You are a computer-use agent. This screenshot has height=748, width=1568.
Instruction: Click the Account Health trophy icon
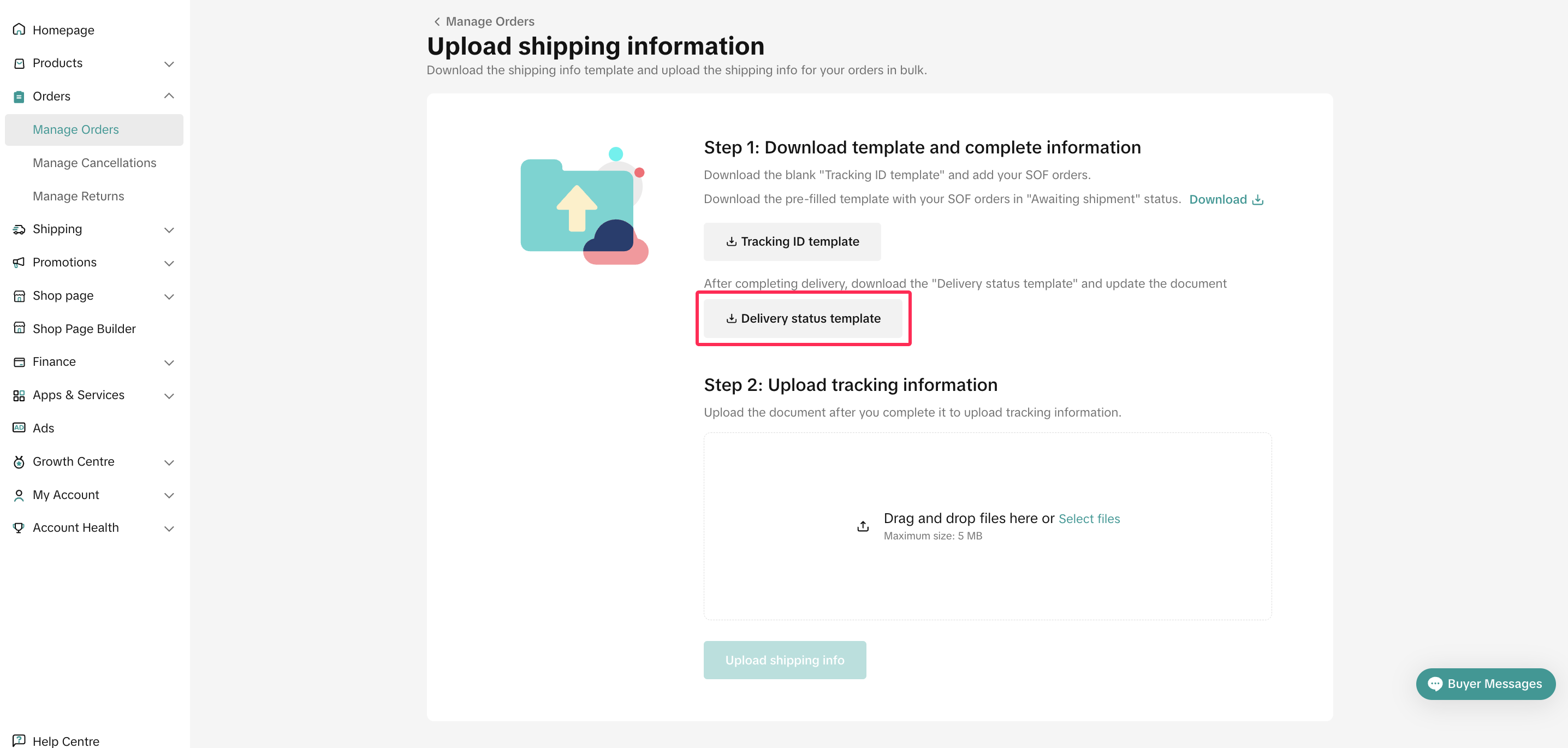tap(19, 527)
